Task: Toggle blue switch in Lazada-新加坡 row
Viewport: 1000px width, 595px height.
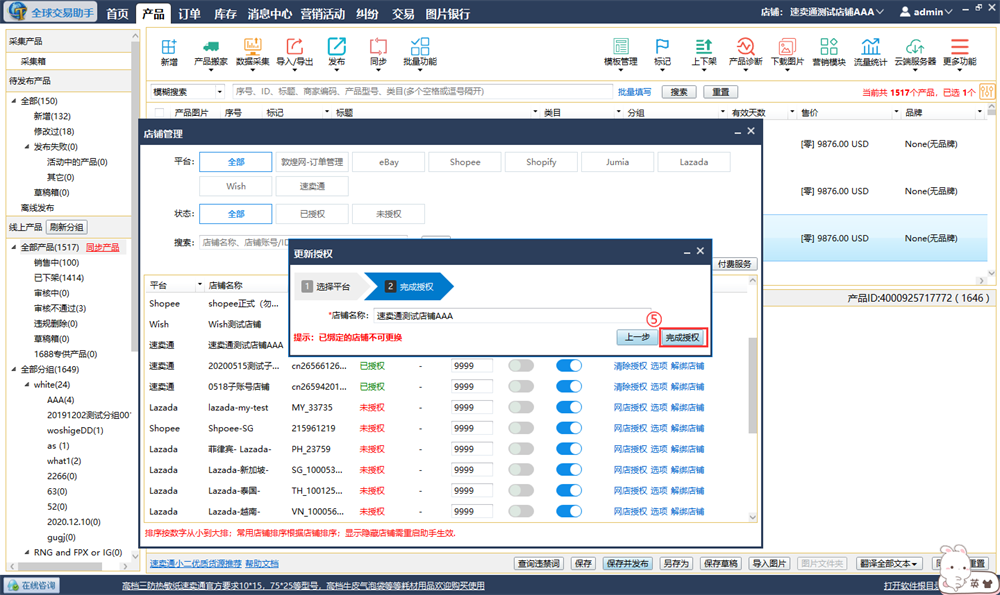Action: [569, 469]
